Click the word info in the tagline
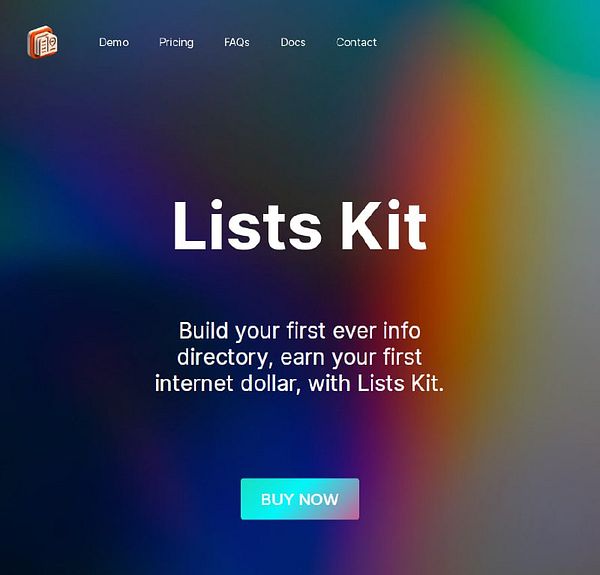The width and height of the screenshot is (600, 575). 402,331
